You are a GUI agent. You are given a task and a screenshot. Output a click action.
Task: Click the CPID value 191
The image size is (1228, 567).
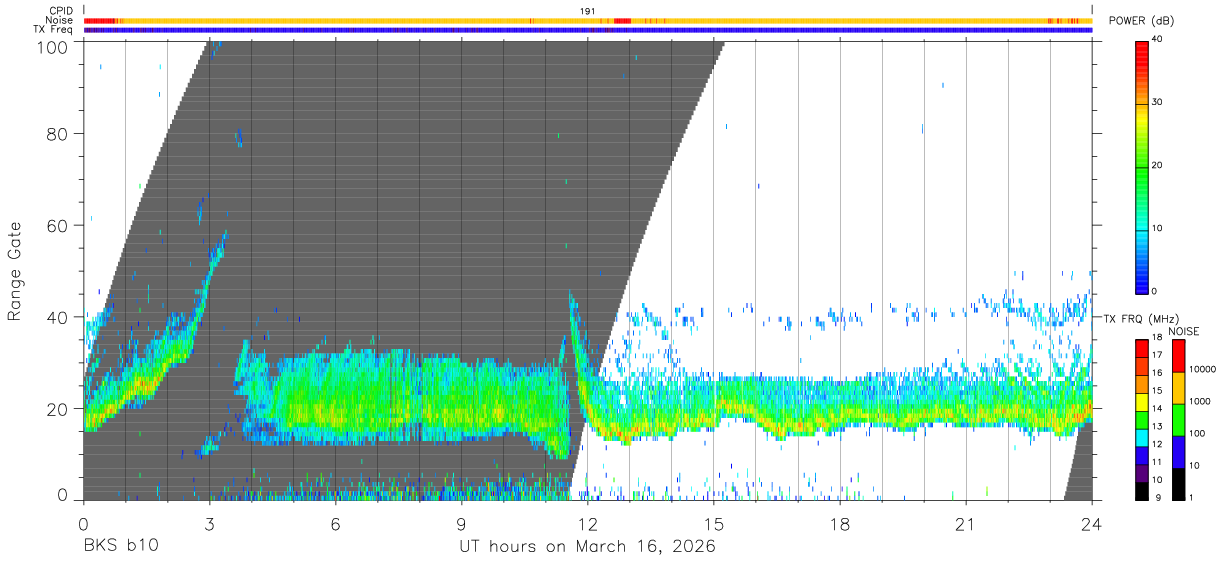click(588, 11)
